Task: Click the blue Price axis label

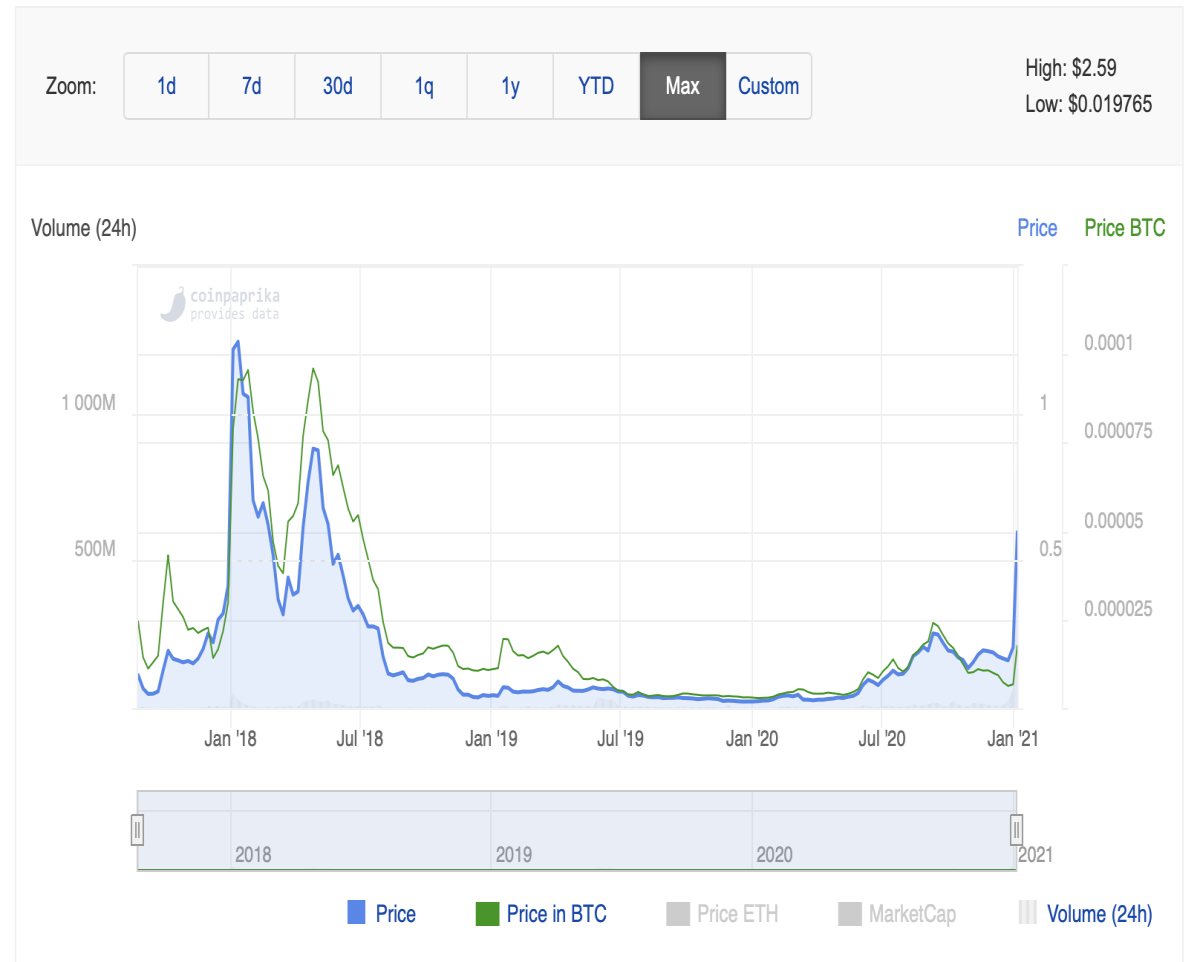Action: point(1037,228)
